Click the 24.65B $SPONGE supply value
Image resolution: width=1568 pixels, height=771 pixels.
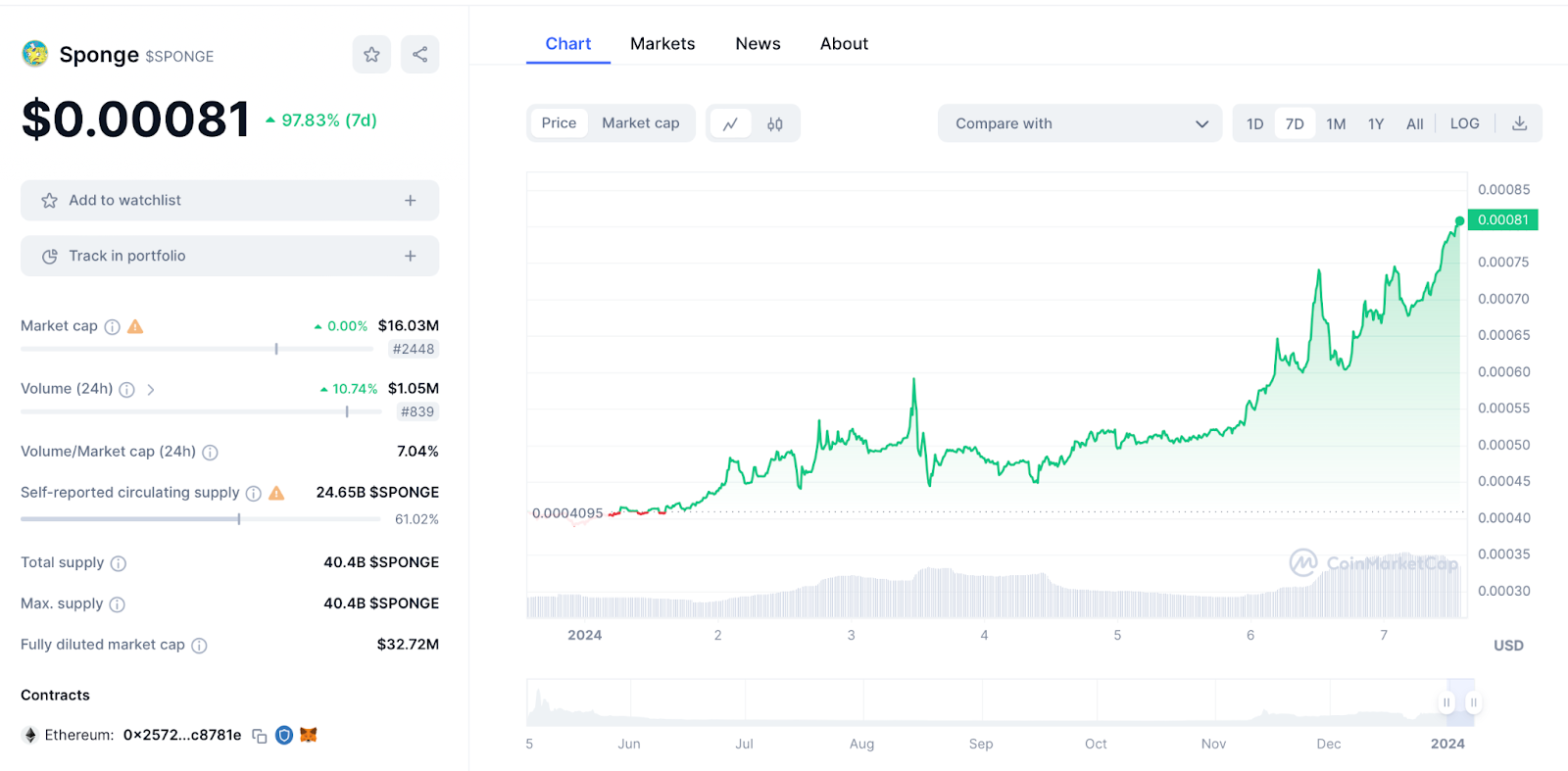pyautogui.click(x=377, y=493)
